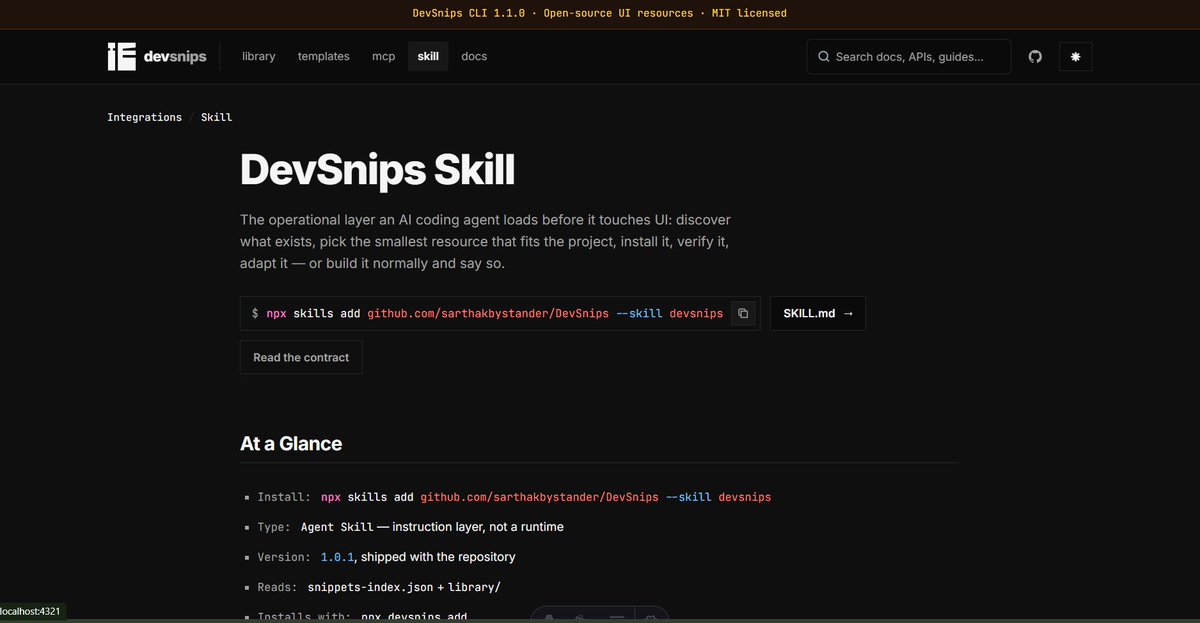
Task: Click the search magnifier icon
Action: (824, 57)
